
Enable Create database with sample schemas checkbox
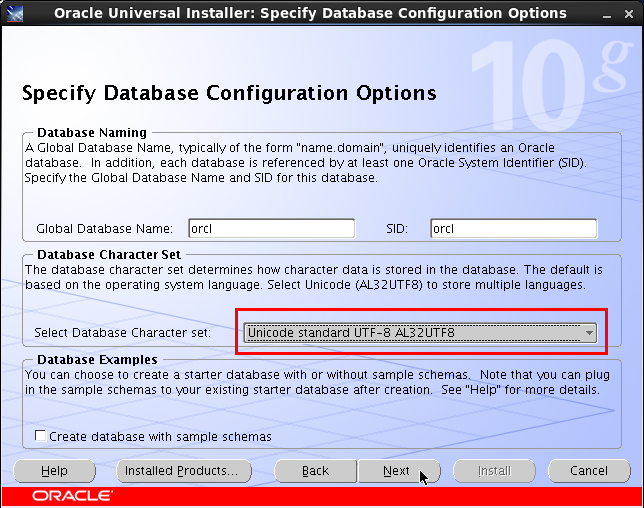[x=40, y=436]
